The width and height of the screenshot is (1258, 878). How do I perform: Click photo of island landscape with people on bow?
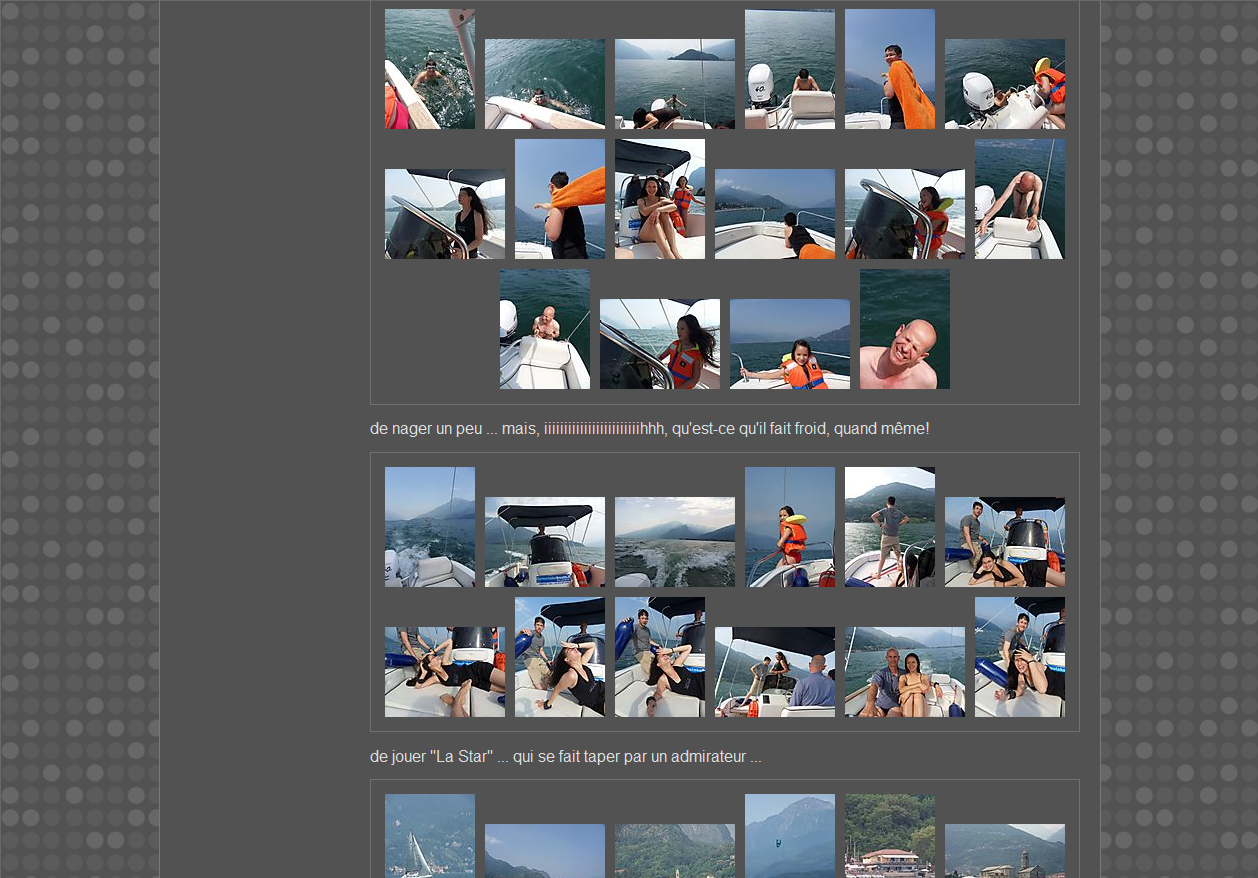pos(674,84)
